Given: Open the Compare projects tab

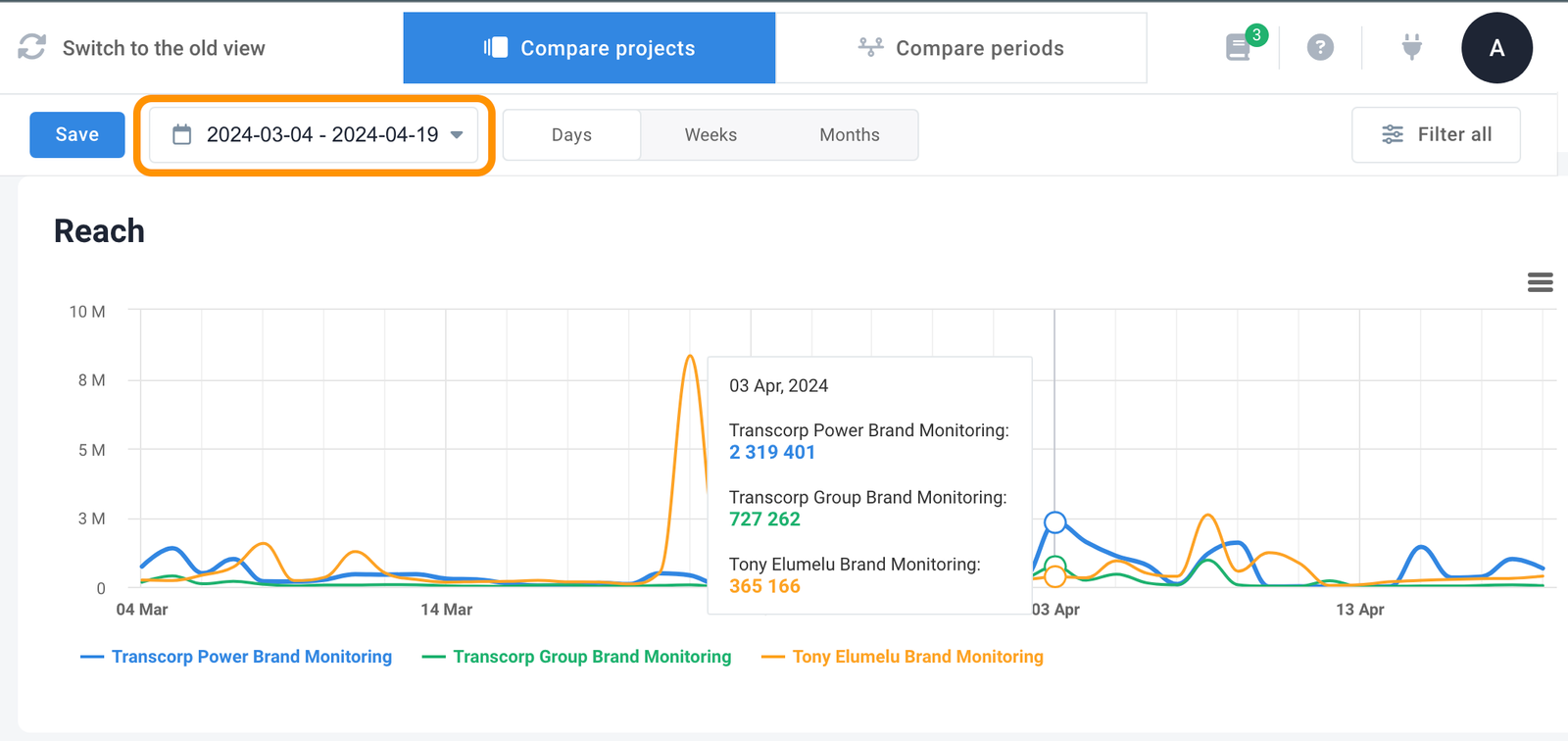Looking at the screenshot, I should (x=589, y=48).
